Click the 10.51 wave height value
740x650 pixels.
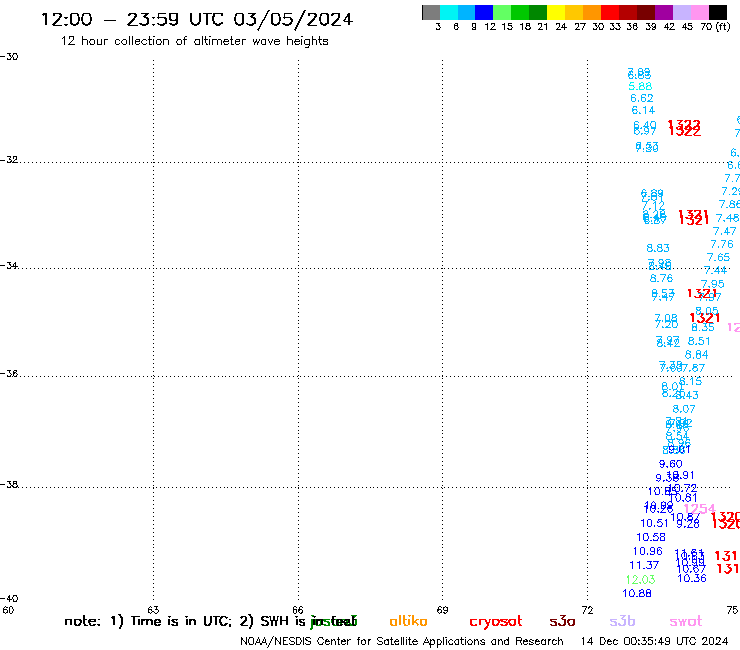[x=654, y=523]
